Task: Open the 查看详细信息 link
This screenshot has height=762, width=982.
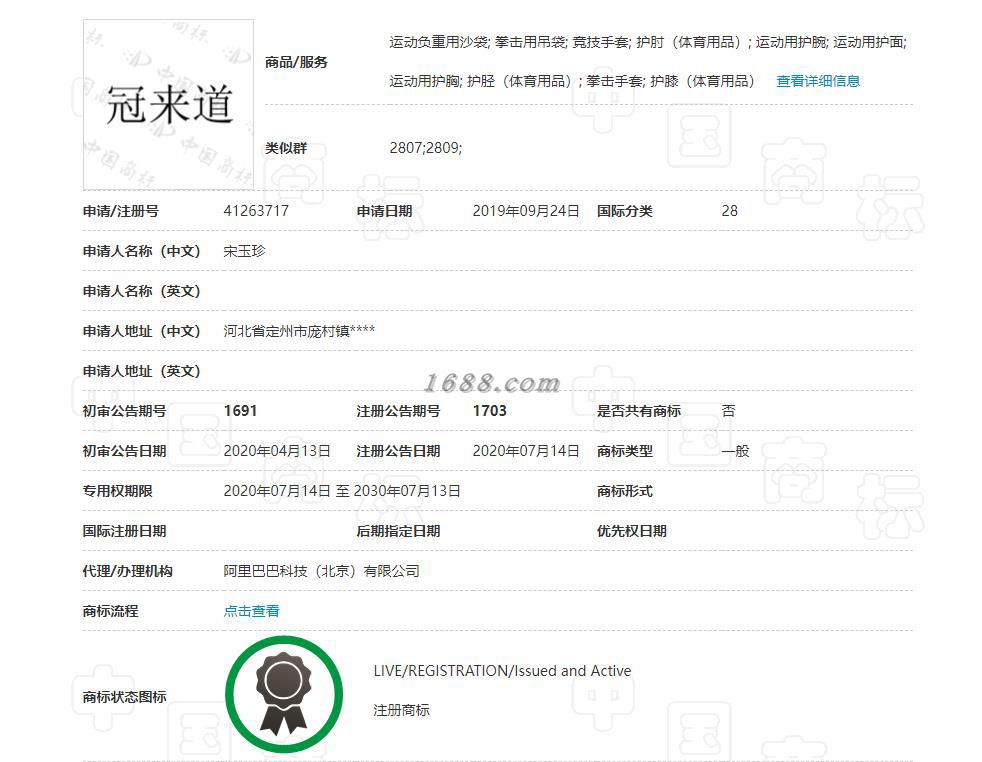Action: (818, 81)
